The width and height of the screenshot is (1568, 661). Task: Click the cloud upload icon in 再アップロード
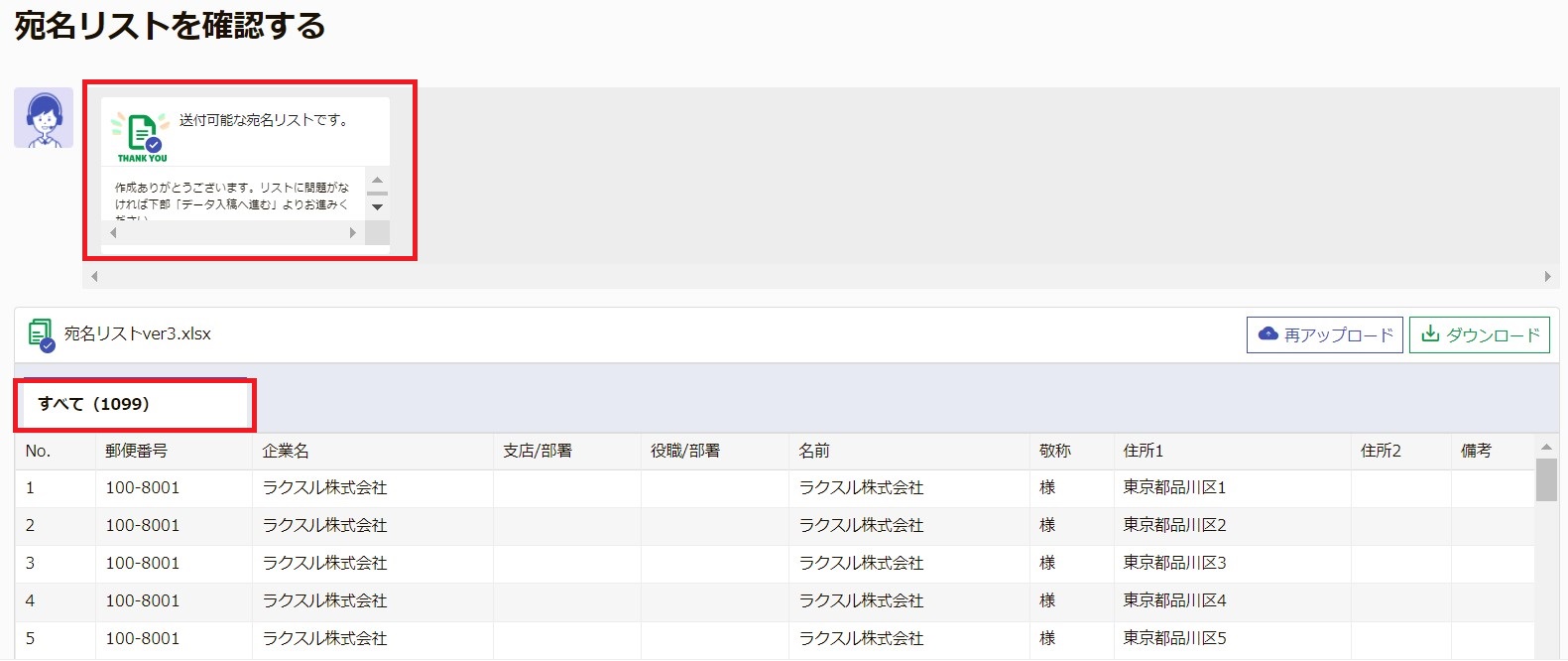tap(1267, 334)
